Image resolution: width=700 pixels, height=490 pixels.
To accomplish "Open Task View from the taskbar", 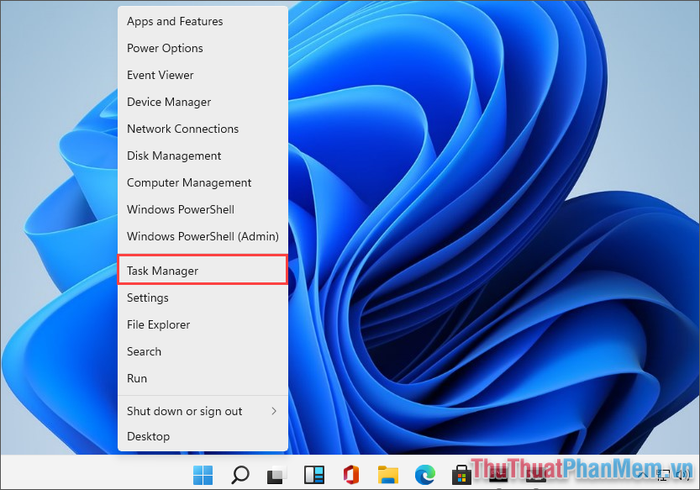I will 277,474.
